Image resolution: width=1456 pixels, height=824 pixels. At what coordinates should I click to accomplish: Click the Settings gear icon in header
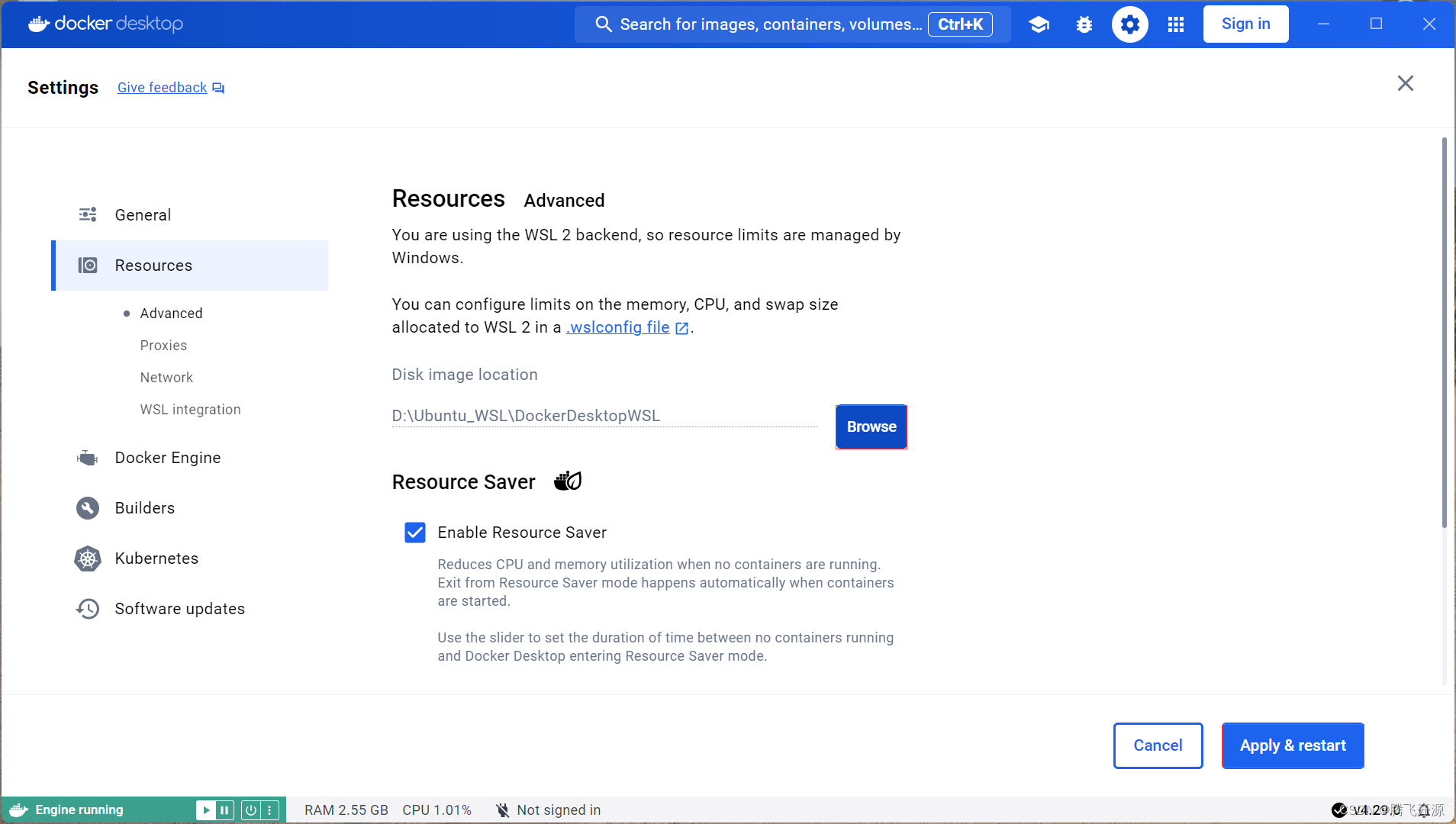tap(1130, 24)
